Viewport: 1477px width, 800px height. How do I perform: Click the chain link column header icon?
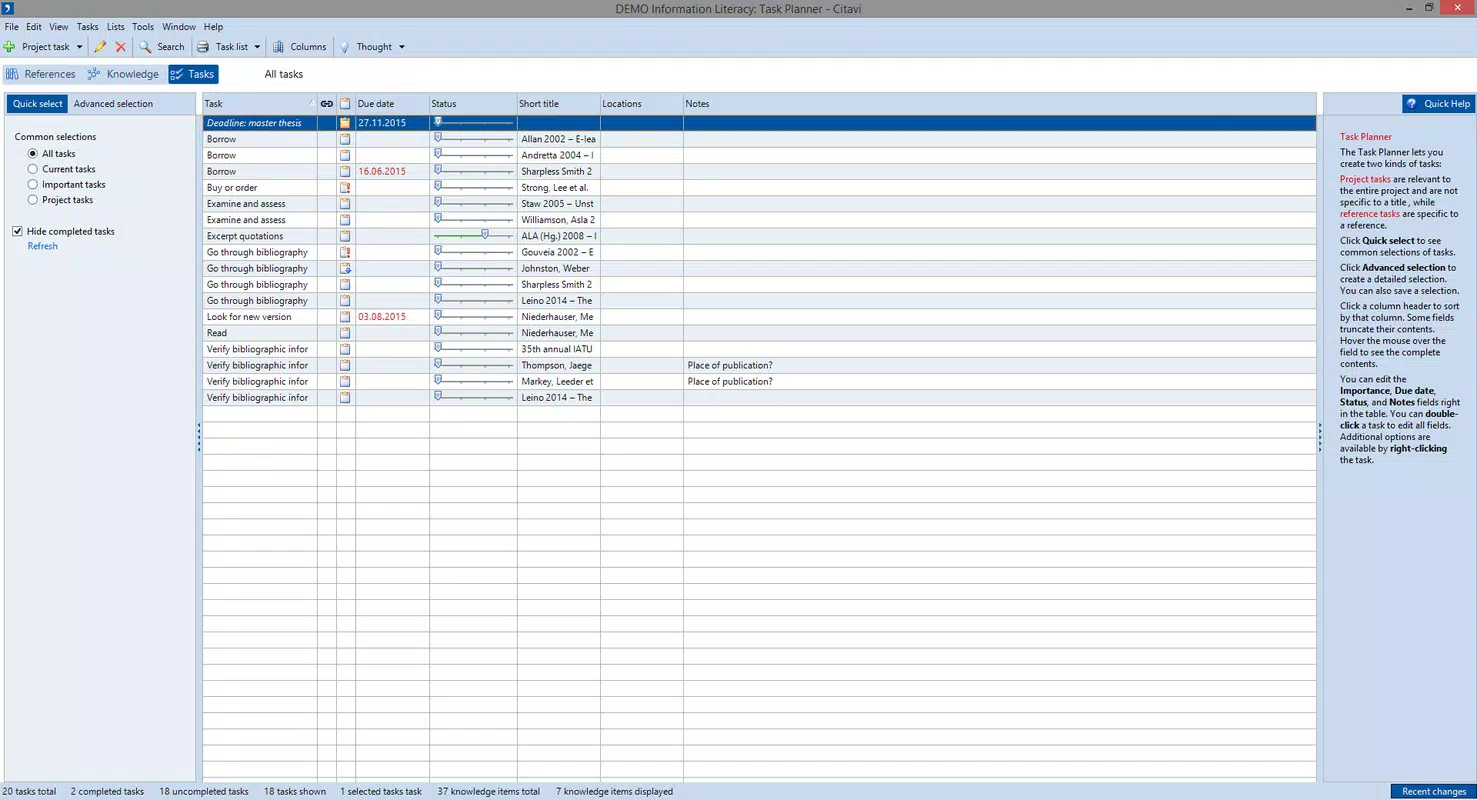(x=327, y=104)
